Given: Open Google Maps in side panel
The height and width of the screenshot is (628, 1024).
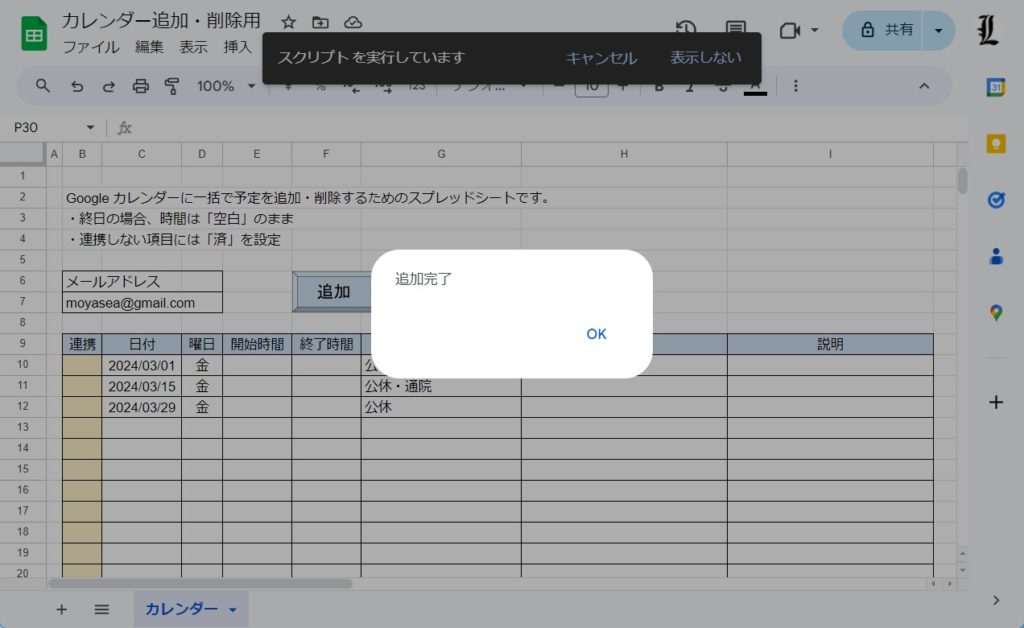Looking at the screenshot, I should (x=995, y=313).
